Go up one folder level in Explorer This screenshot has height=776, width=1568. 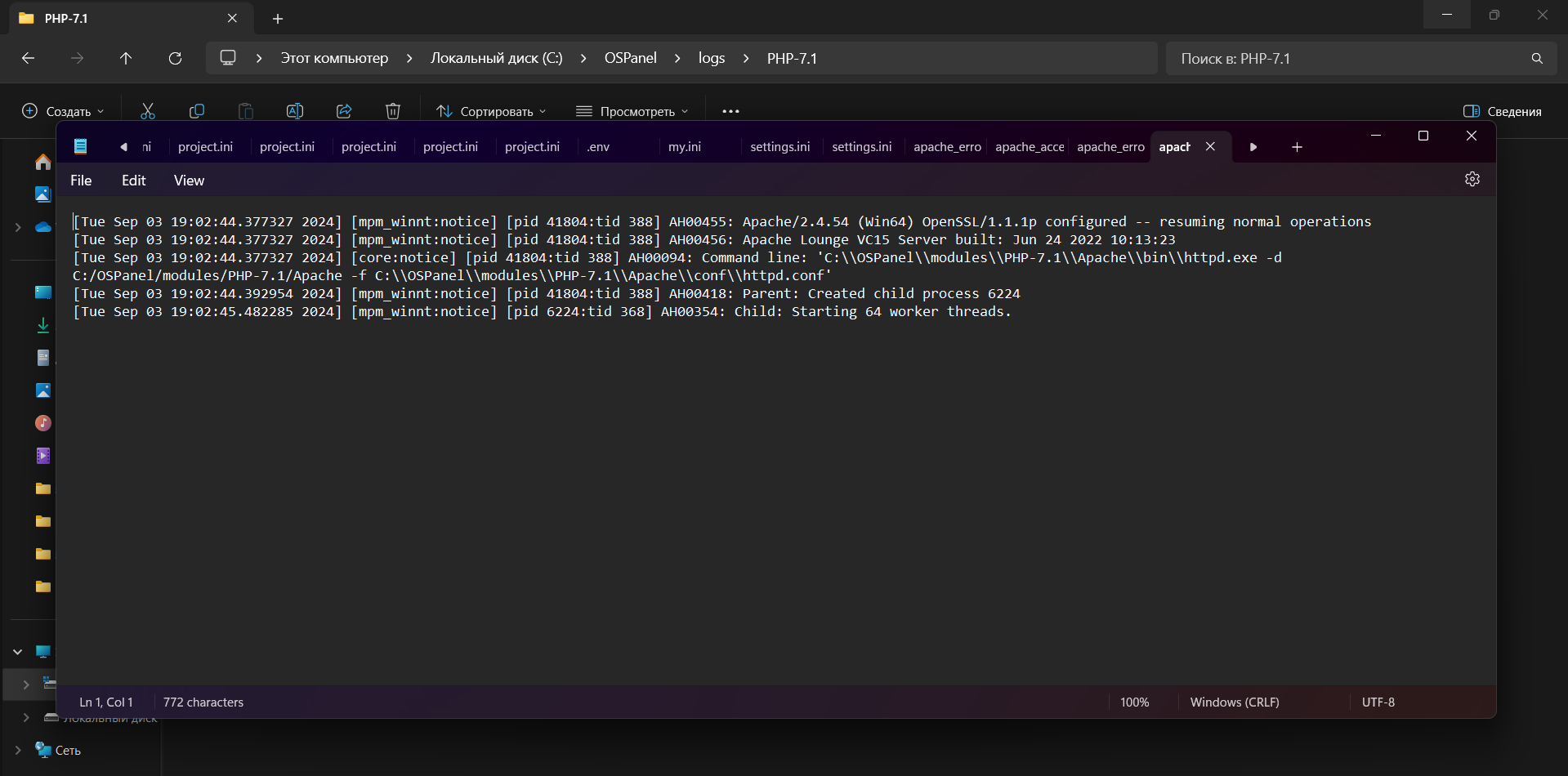[126, 58]
